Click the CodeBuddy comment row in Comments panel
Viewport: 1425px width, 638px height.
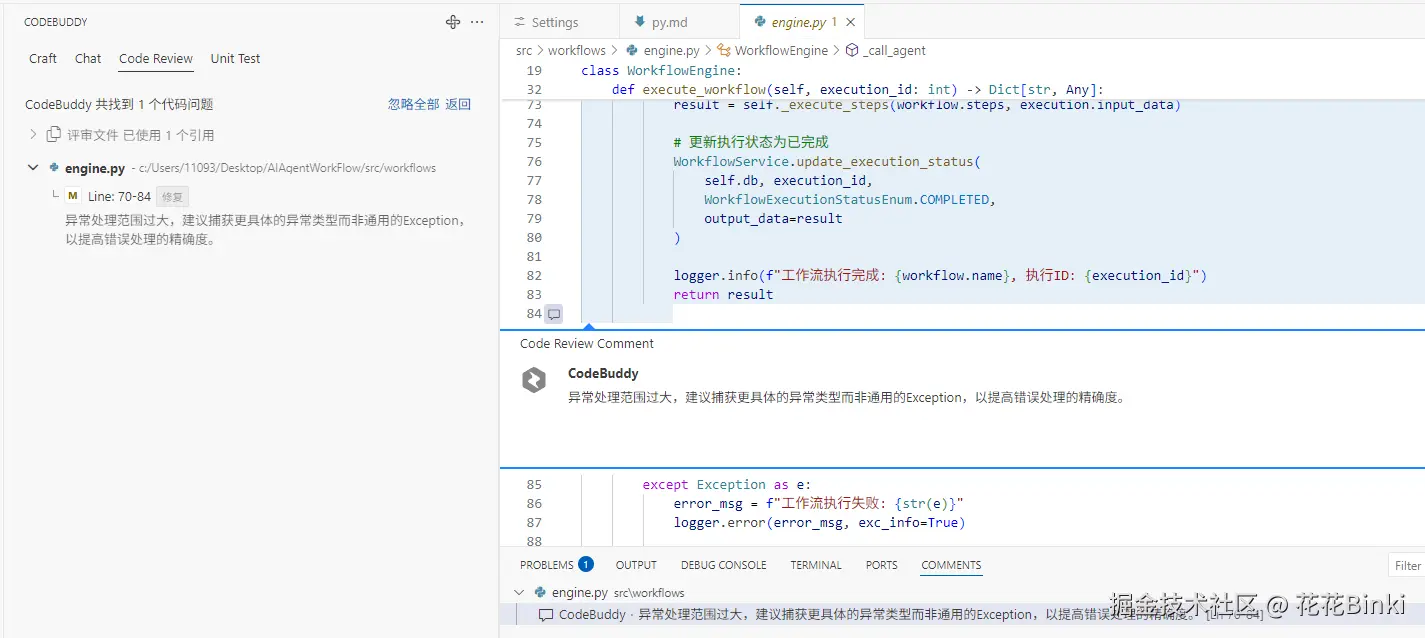[962, 615]
